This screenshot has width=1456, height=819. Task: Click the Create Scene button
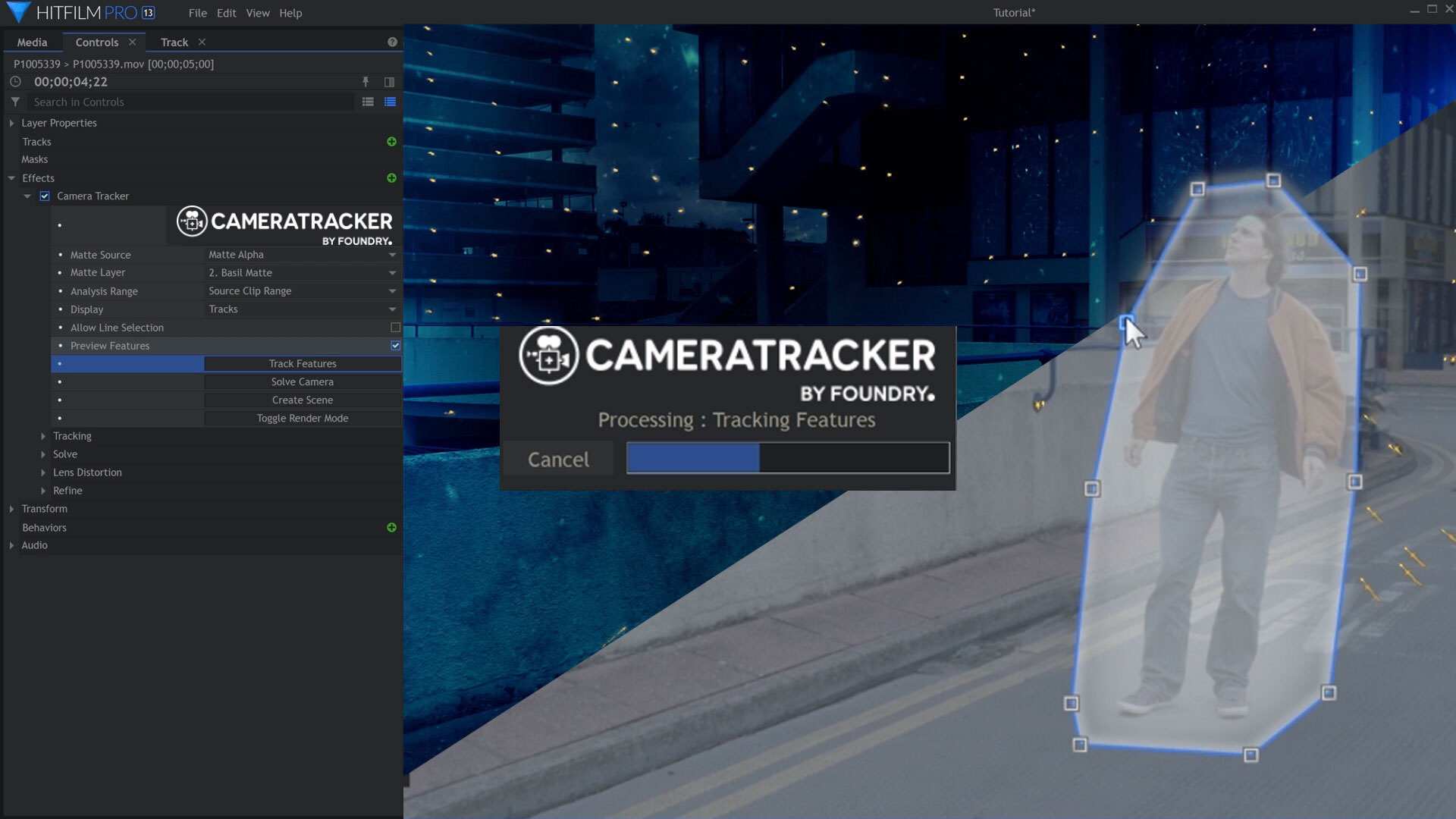303,400
